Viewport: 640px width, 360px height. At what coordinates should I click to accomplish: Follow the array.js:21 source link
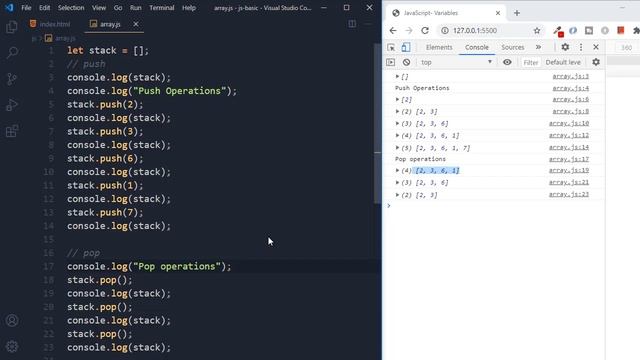tap(569, 182)
